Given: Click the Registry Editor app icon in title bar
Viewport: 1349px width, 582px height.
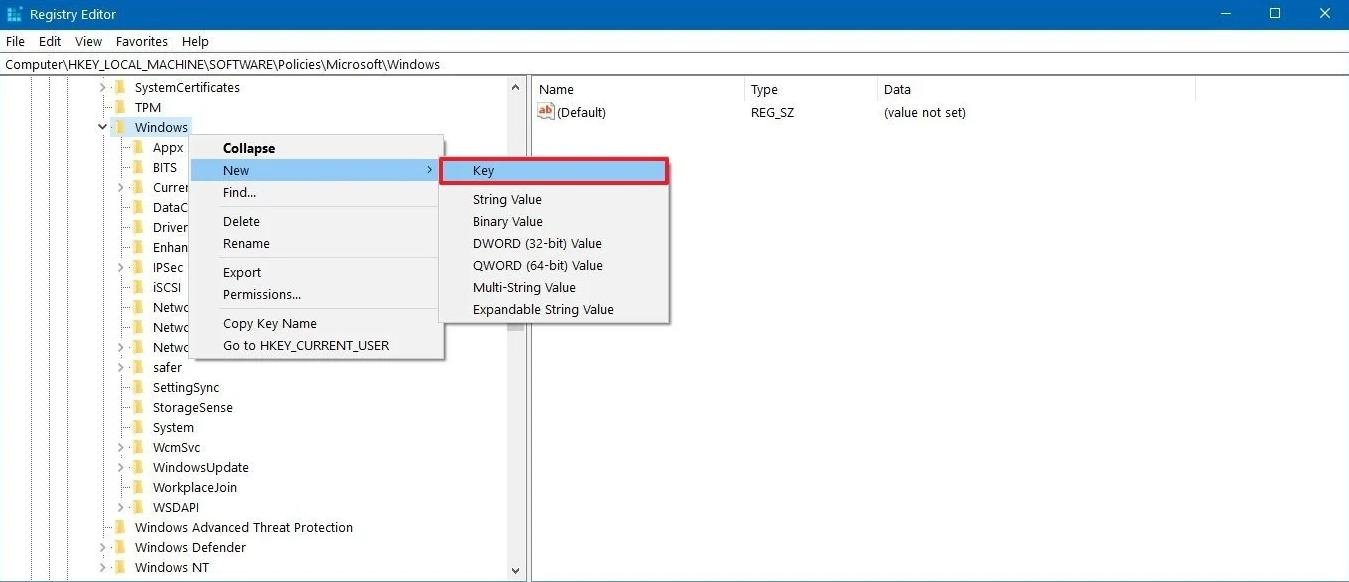Looking at the screenshot, I should (14, 14).
